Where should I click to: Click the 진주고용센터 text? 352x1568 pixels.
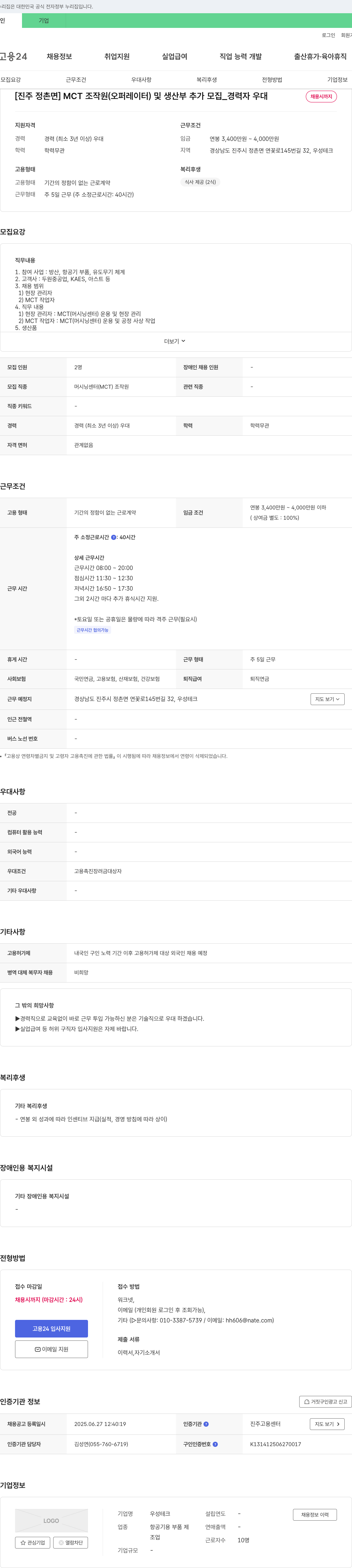click(265, 1424)
